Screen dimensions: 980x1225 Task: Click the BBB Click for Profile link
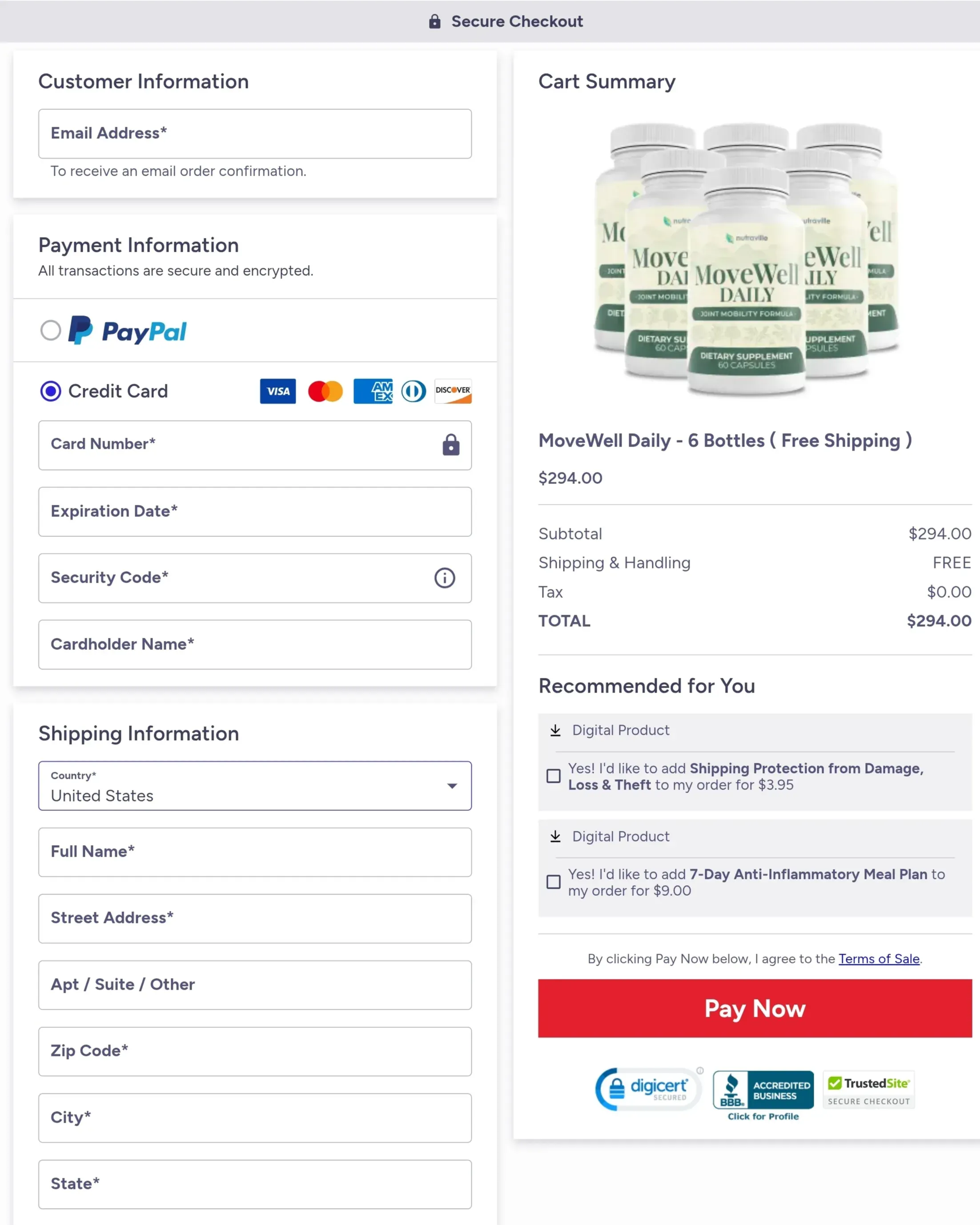coord(763,1116)
